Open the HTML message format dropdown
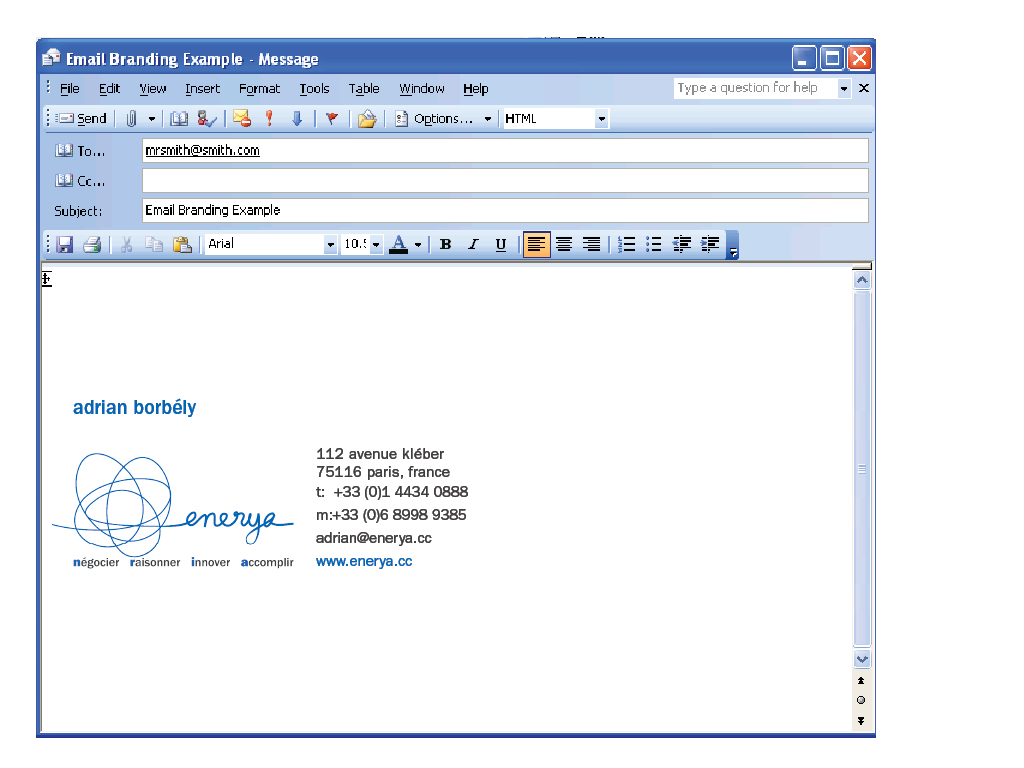The height and width of the screenshot is (768, 1024). tap(601, 119)
